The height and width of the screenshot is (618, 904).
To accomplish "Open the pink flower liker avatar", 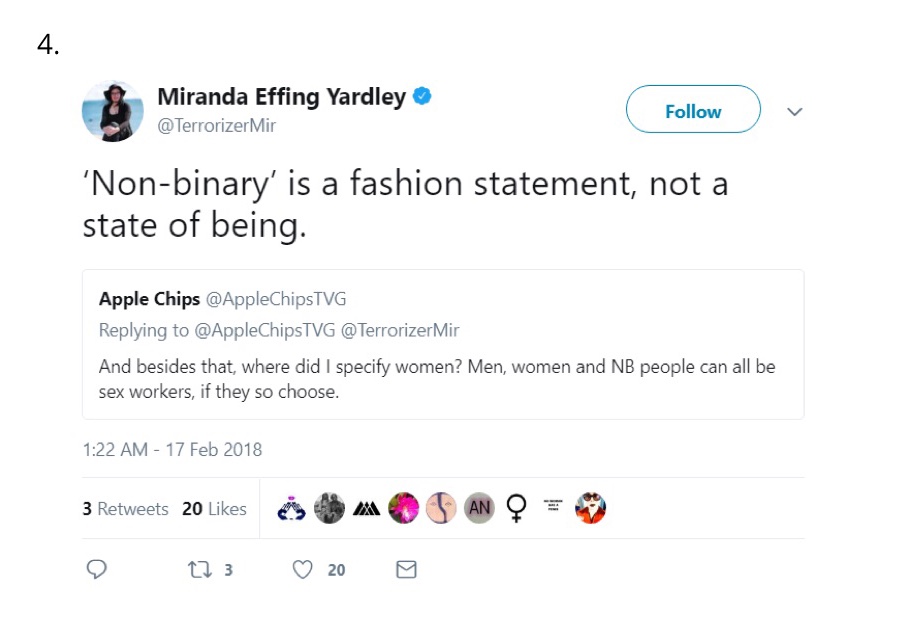I will pyautogui.click(x=404, y=508).
